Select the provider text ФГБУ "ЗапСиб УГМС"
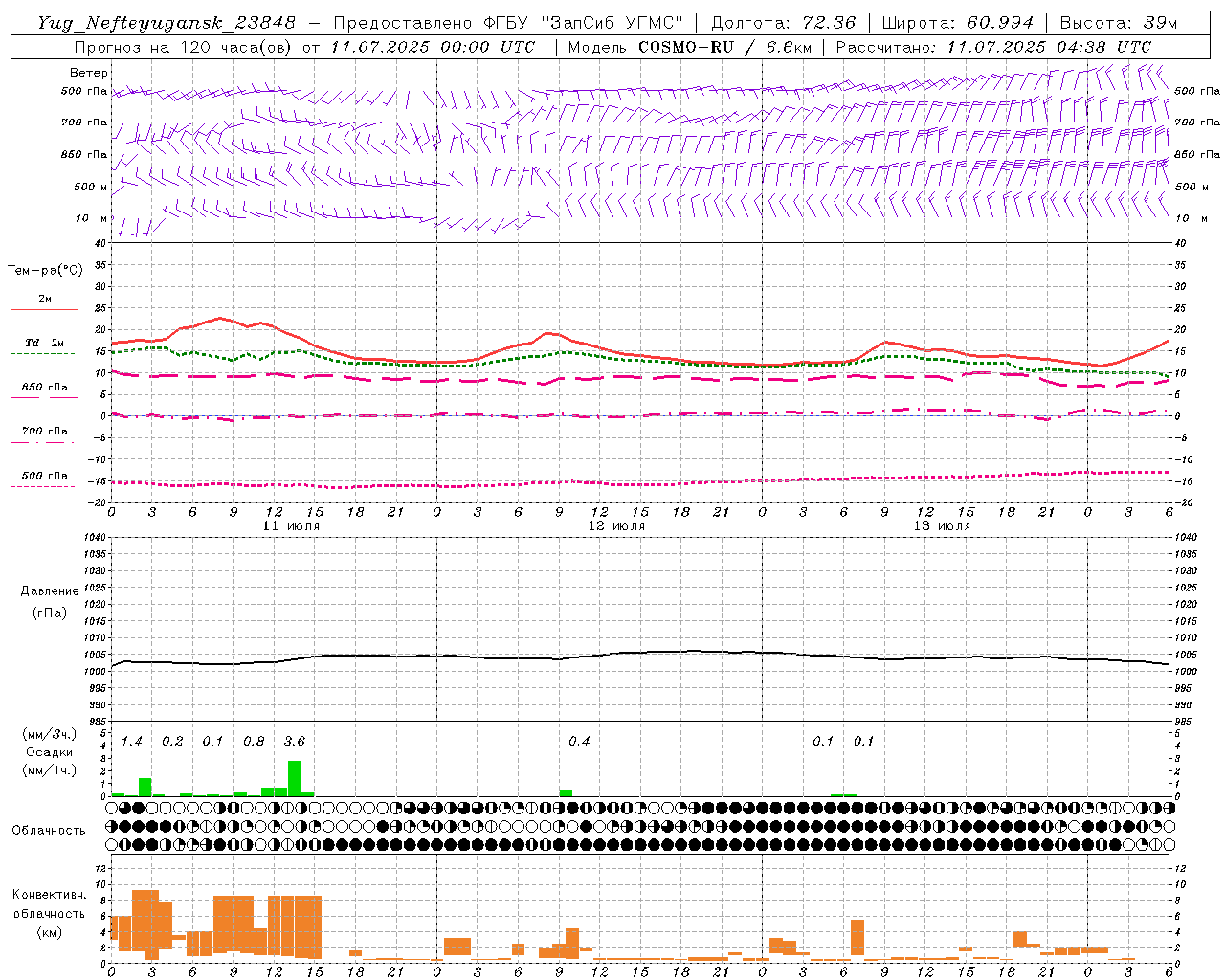1225x980 pixels. pyautogui.click(x=582, y=23)
